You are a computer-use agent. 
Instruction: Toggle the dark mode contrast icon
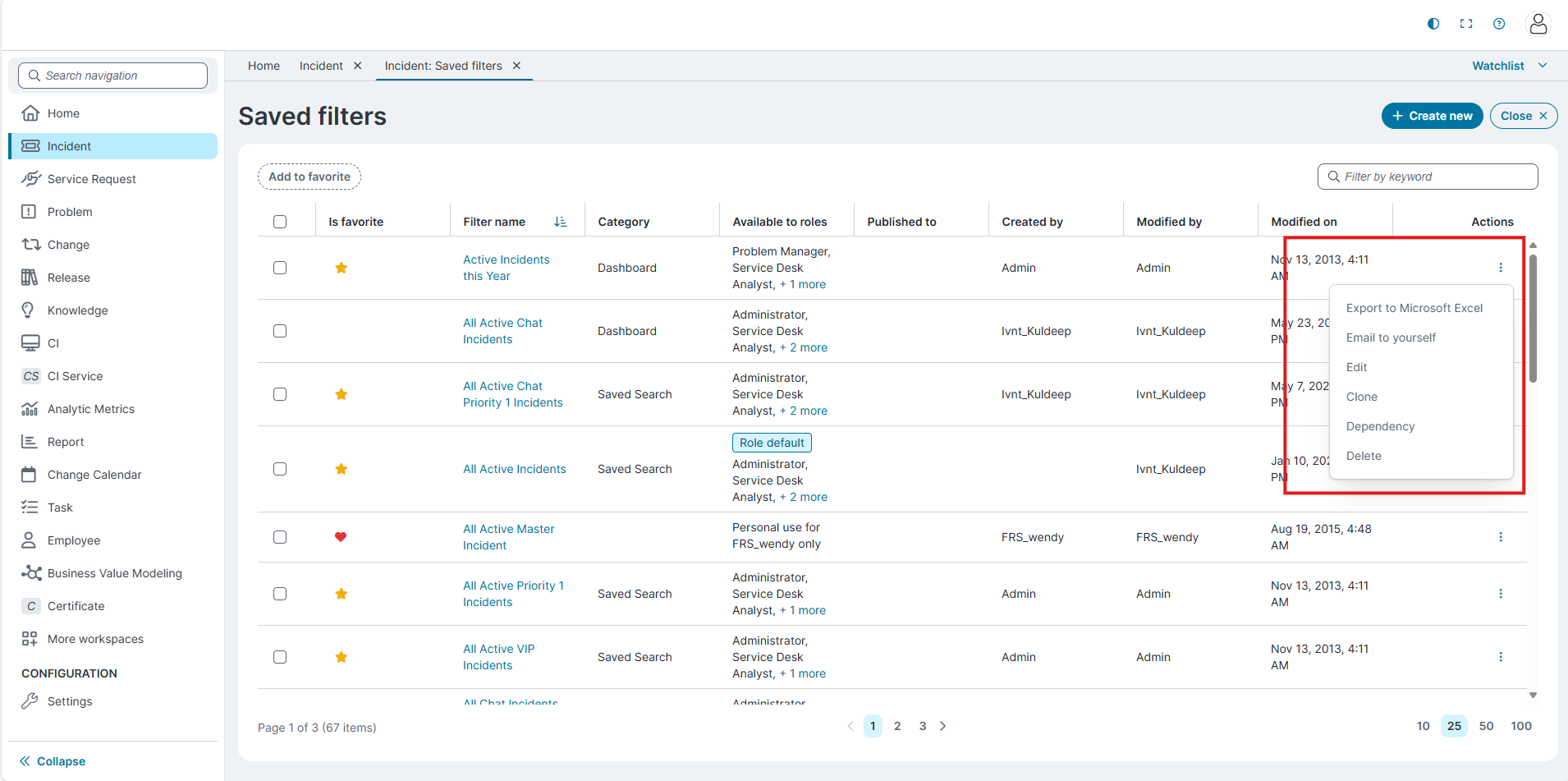pos(1433,24)
